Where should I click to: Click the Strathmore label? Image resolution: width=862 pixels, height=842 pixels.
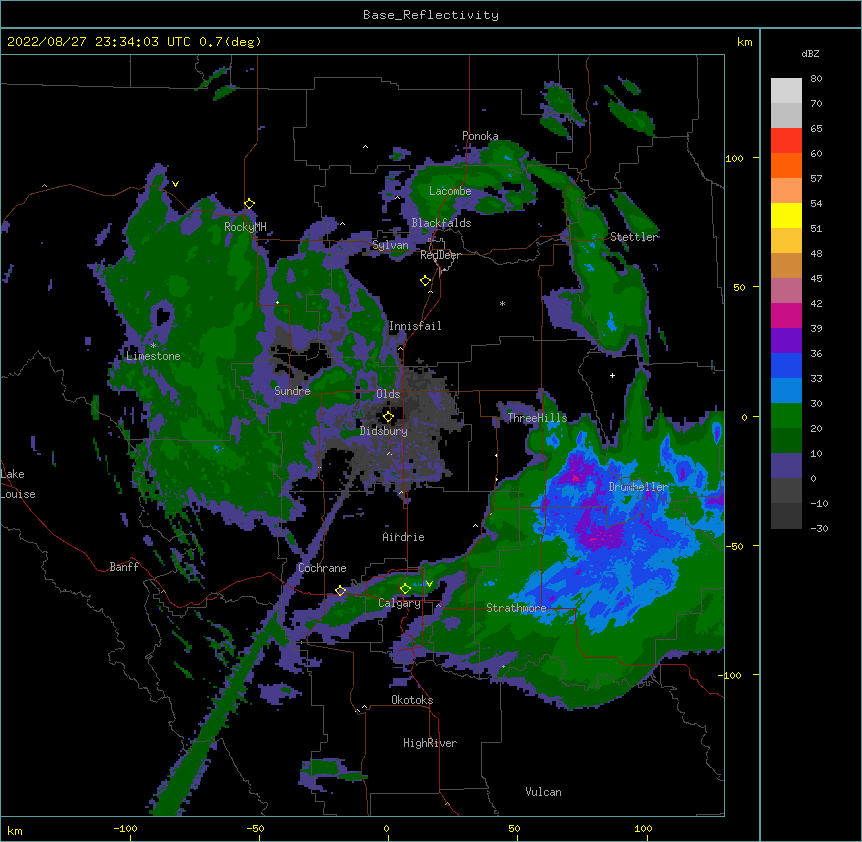(516, 608)
